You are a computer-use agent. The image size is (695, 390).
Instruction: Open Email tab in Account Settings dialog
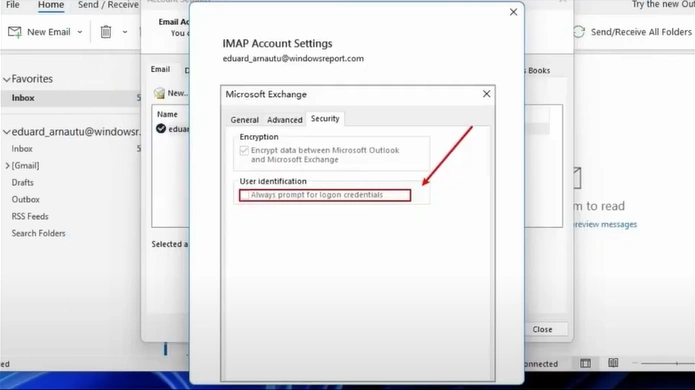(160, 69)
